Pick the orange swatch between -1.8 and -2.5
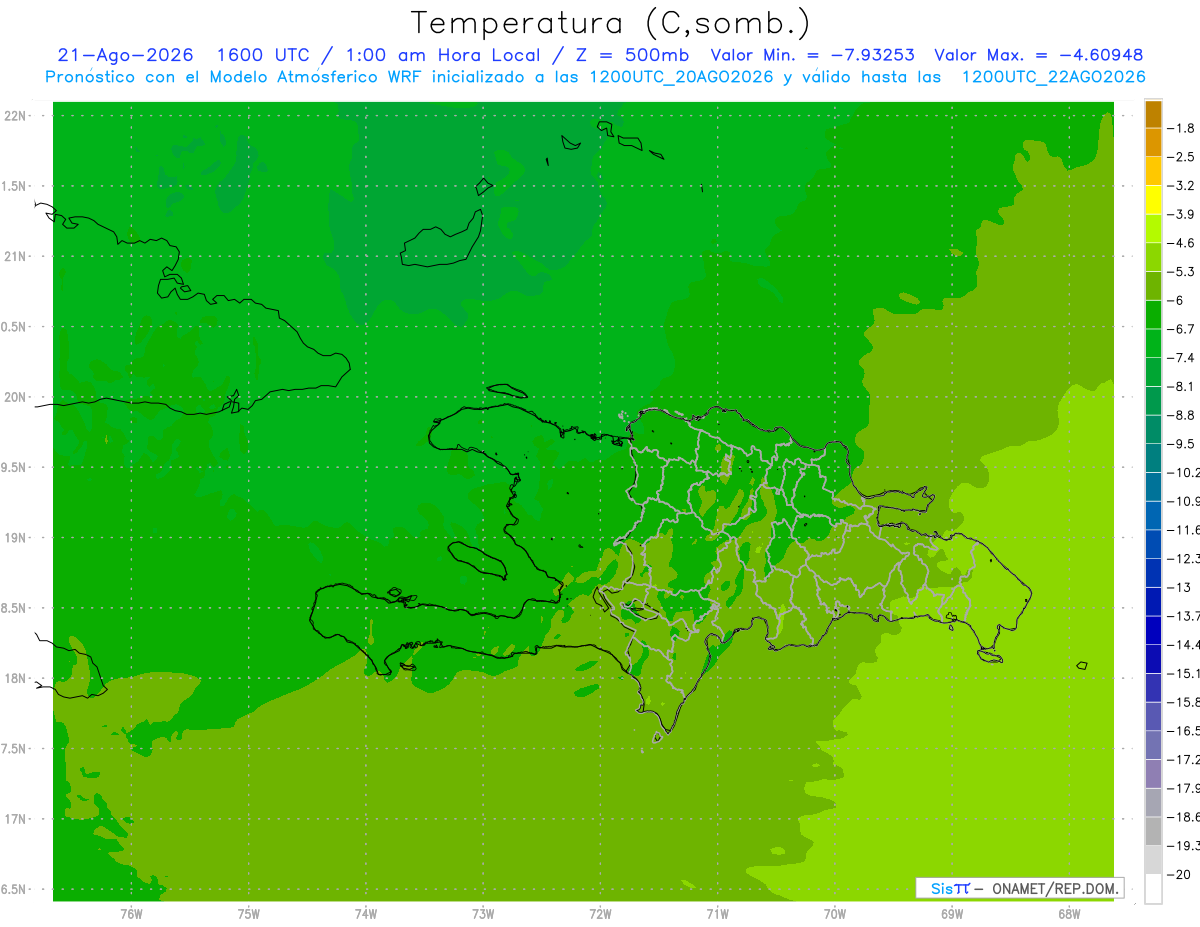Image resolution: width=1200 pixels, height=927 pixels. tap(1153, 143)
